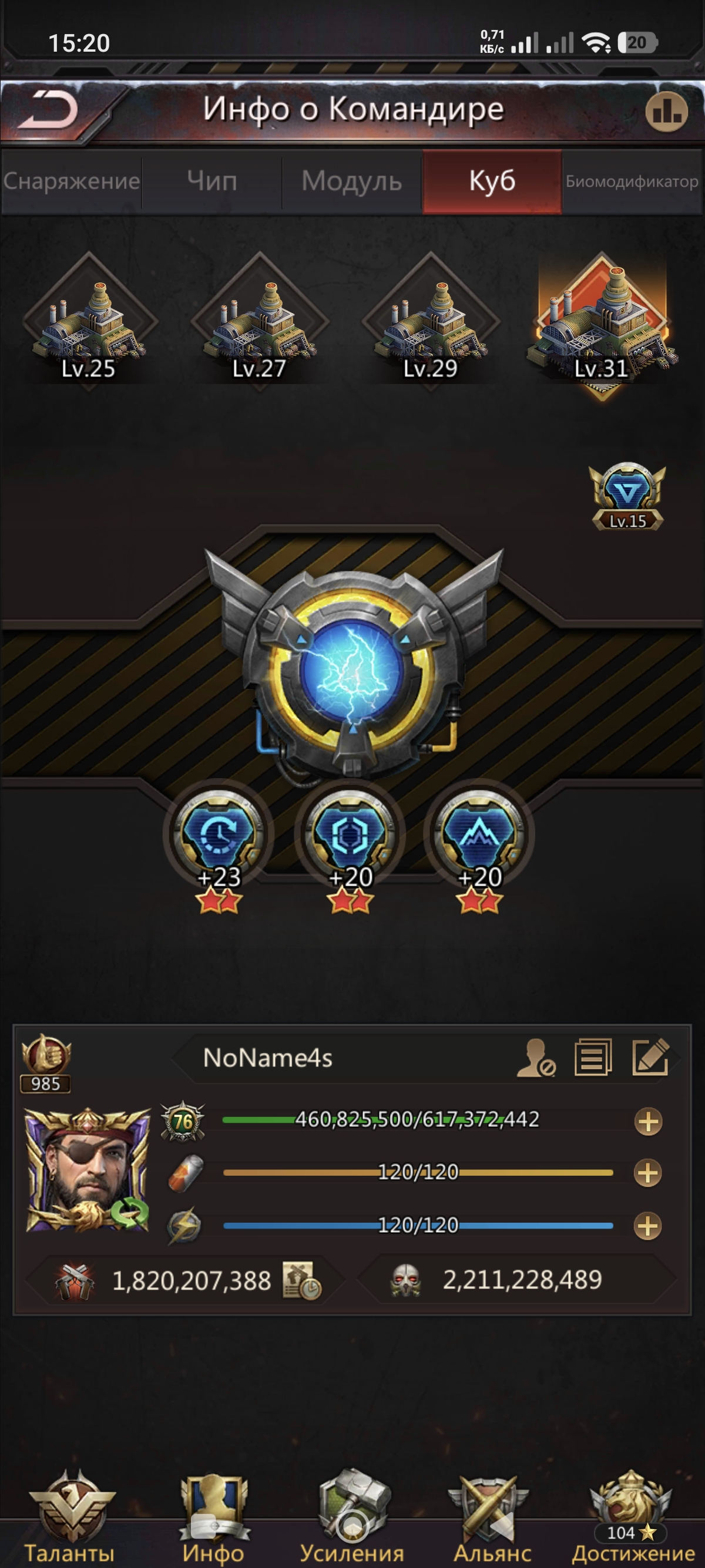705x1568 pixels.
Task: Switch to the Чип tab
Action: click(x=211, y=181)
